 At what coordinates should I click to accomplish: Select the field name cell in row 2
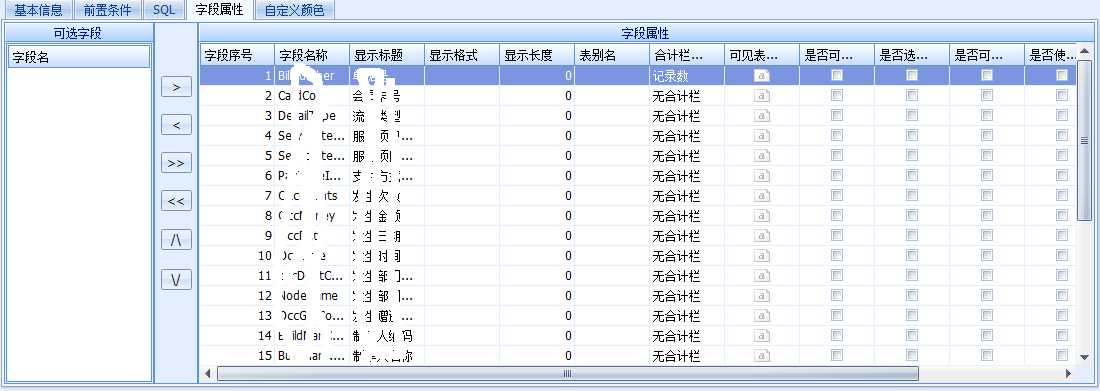(x=311, y=95)
